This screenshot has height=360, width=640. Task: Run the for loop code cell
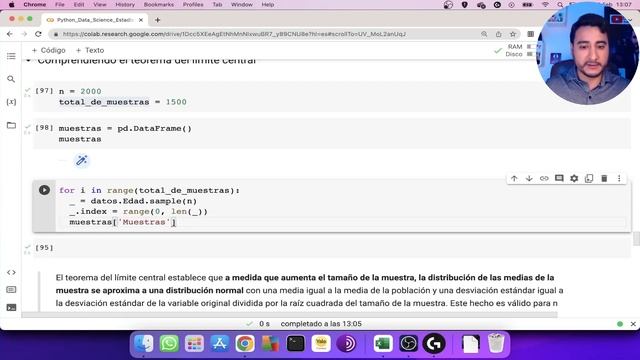click(44, 190)
